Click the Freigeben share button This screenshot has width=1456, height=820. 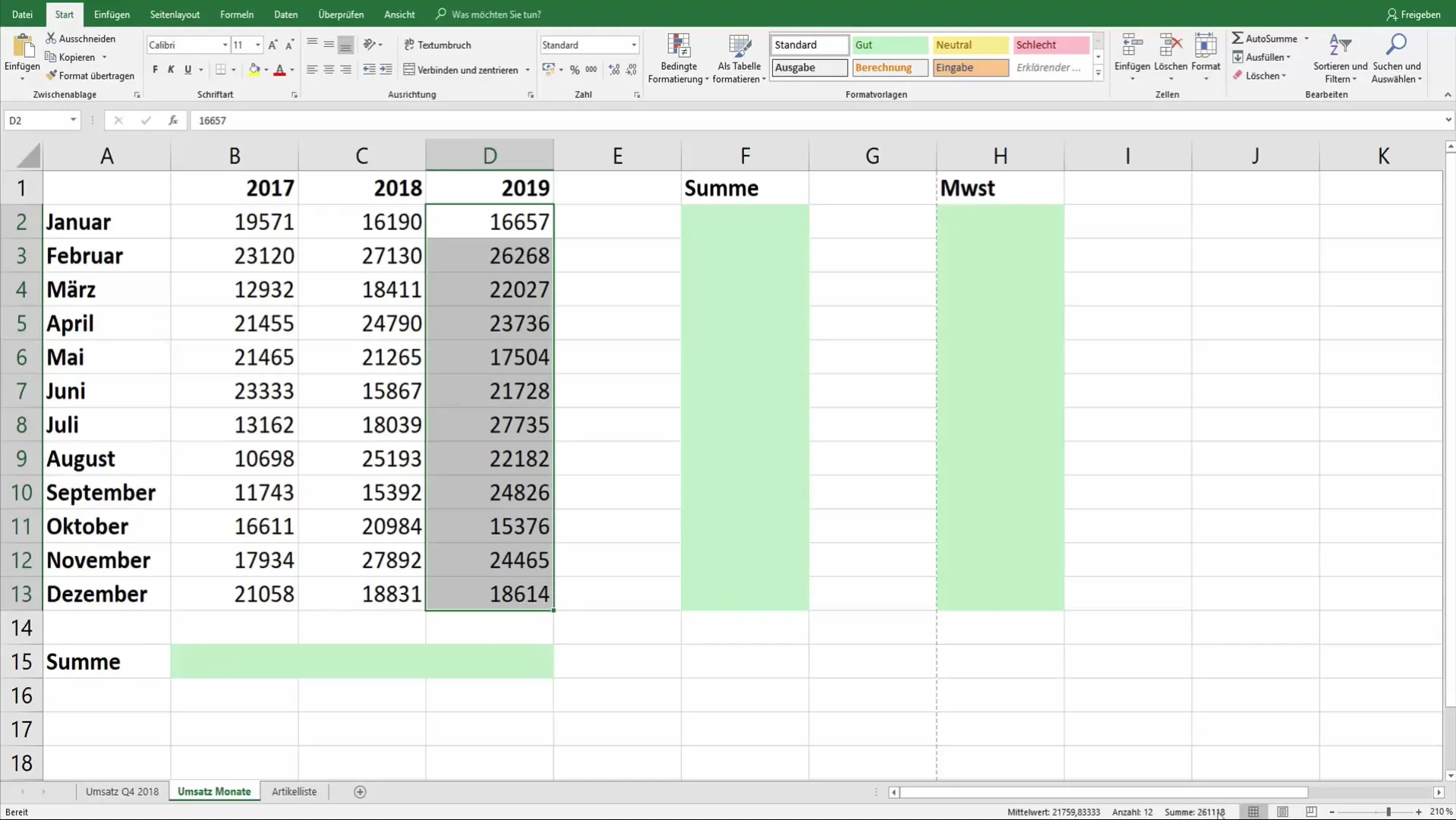coord(1413,14)
